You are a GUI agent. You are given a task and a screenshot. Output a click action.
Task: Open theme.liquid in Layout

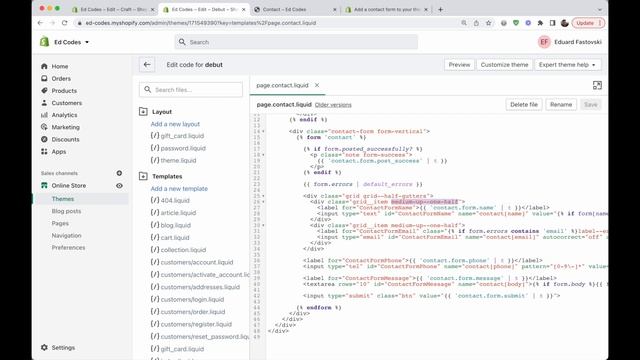(x=173, y=160)
